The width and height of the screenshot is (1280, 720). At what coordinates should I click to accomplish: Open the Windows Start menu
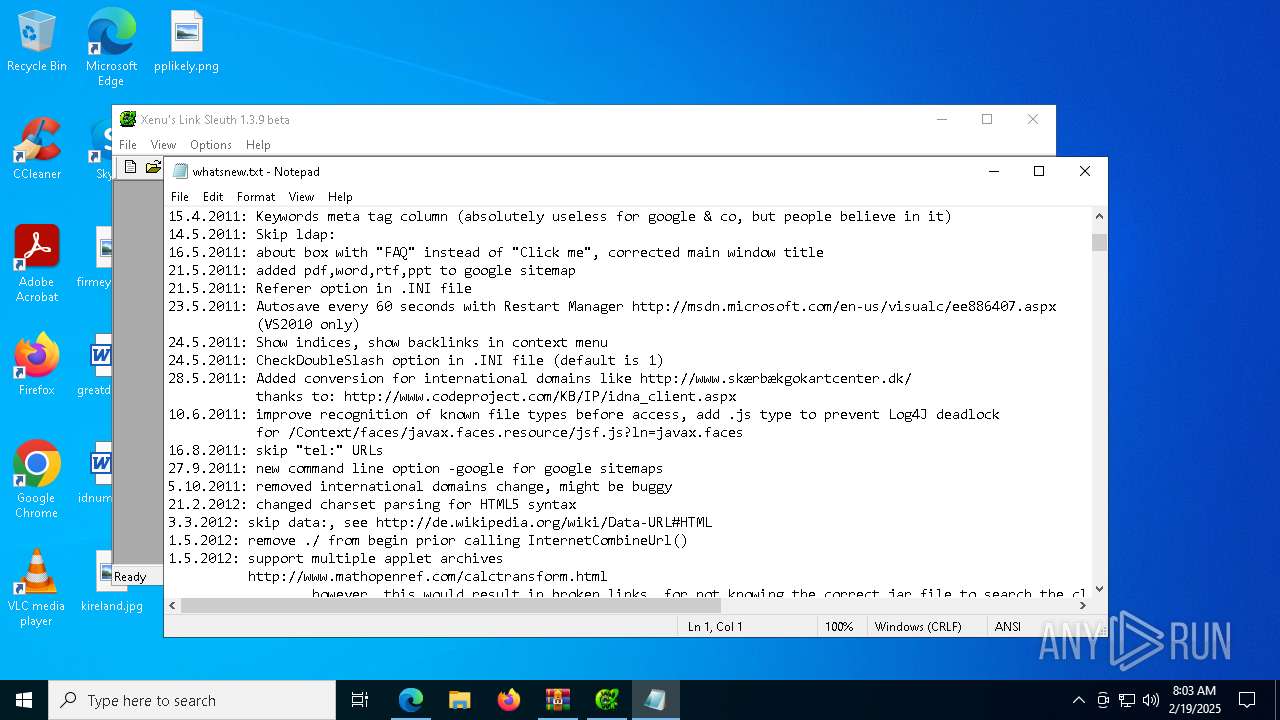[x=24, y=700]
